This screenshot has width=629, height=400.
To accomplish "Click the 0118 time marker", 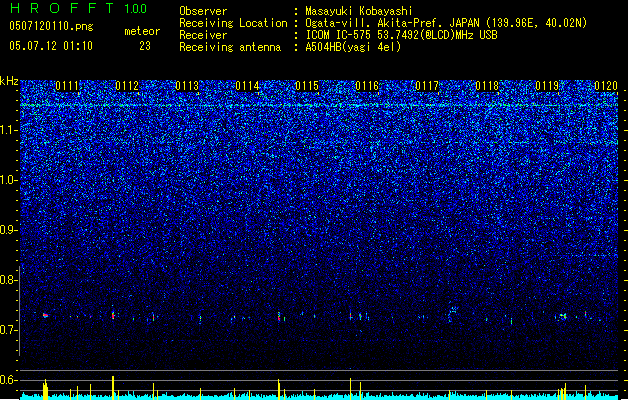I will 487,86.
